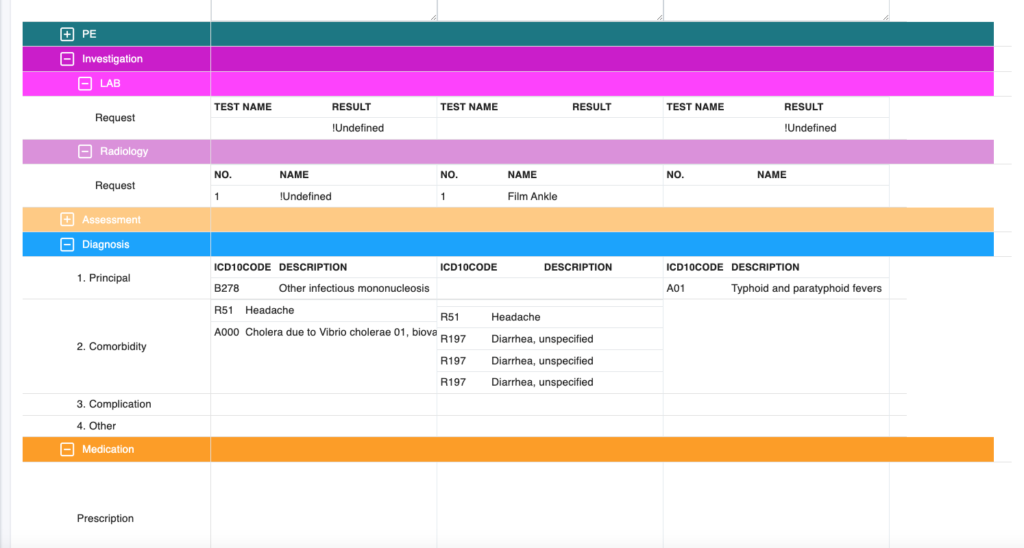
Task: Click the Prescription row label
Action: [x=105, y=518]
